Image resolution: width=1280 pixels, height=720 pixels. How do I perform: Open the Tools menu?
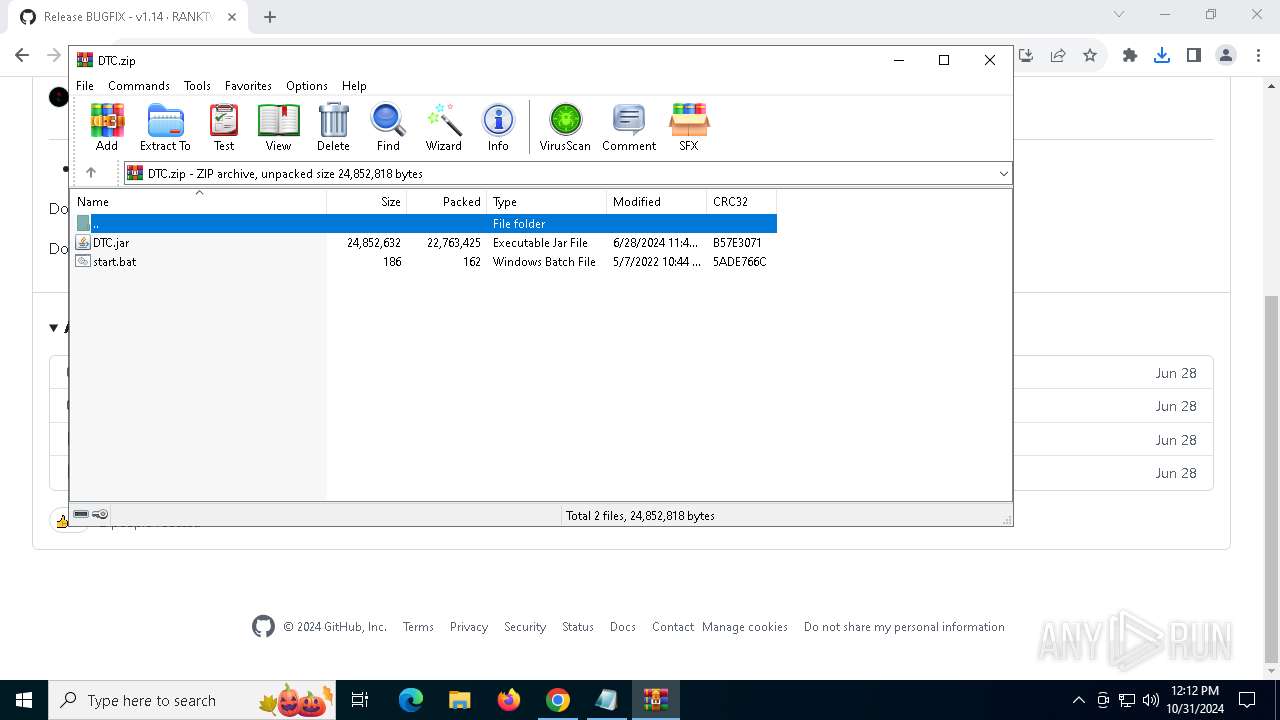197,86
